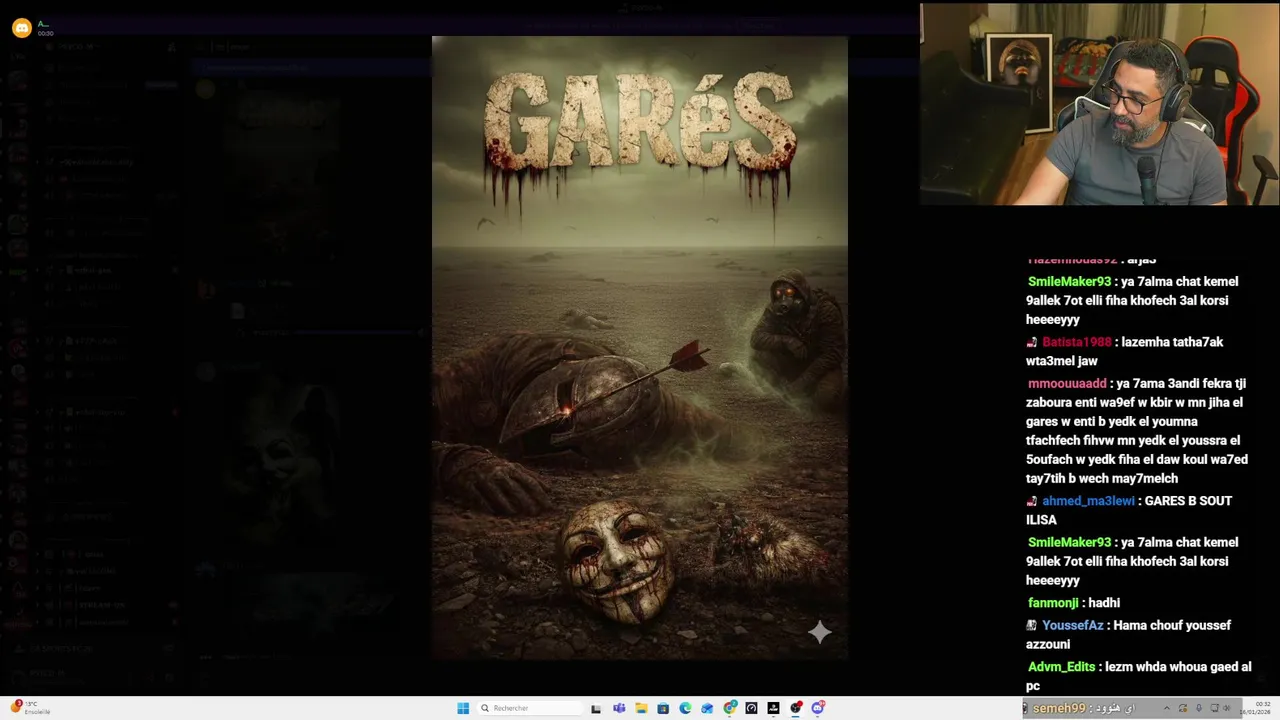Click the Rechercher search box in taskbar
Viewport: 1280px width, 720px height.
click(x=530, y=708)
